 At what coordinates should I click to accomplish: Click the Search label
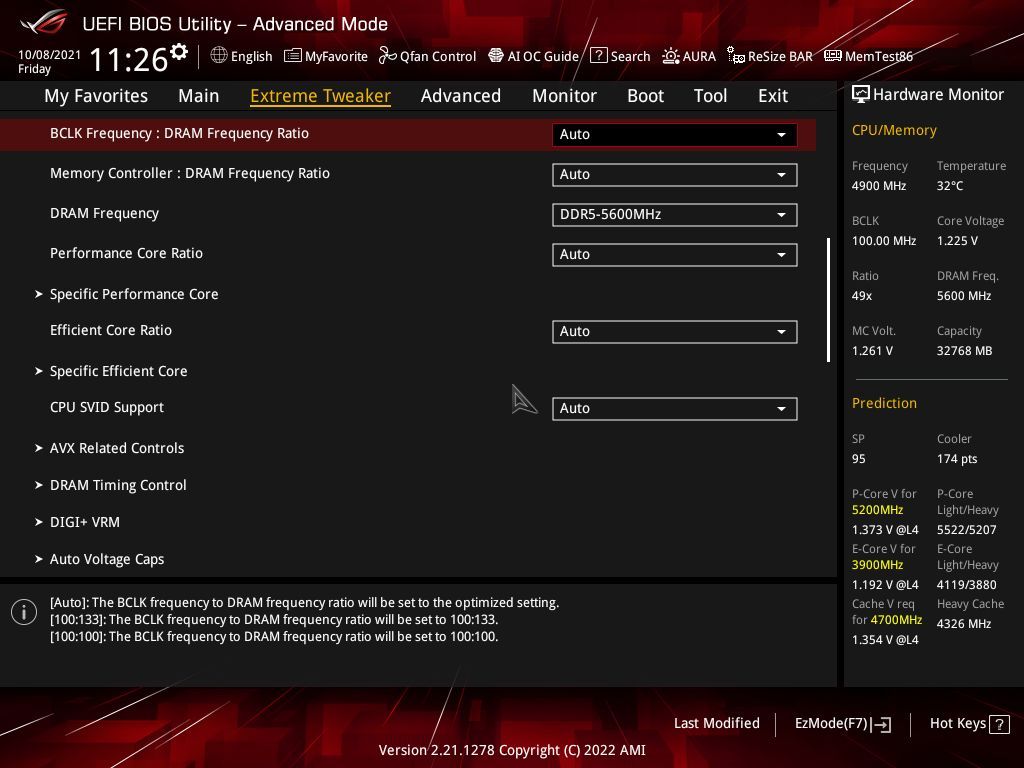pyautogui.click(x=630, y=57)
